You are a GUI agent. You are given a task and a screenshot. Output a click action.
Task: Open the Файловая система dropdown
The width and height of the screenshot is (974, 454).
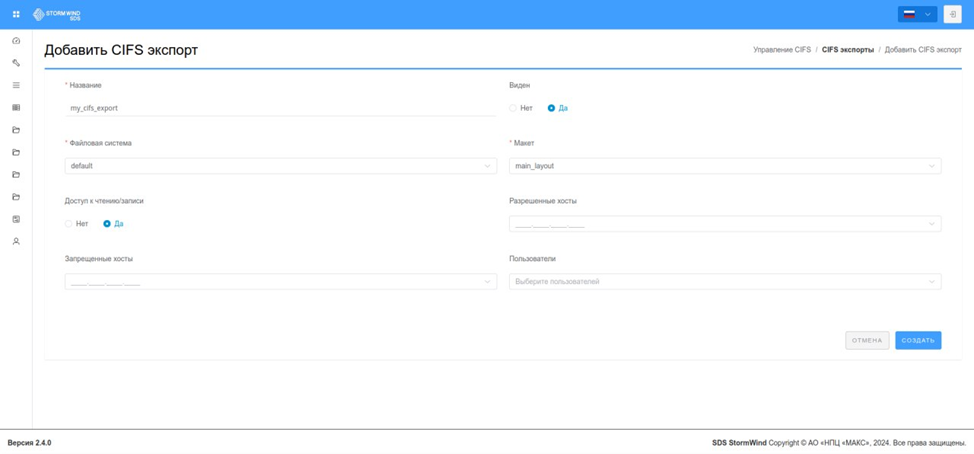281,166
